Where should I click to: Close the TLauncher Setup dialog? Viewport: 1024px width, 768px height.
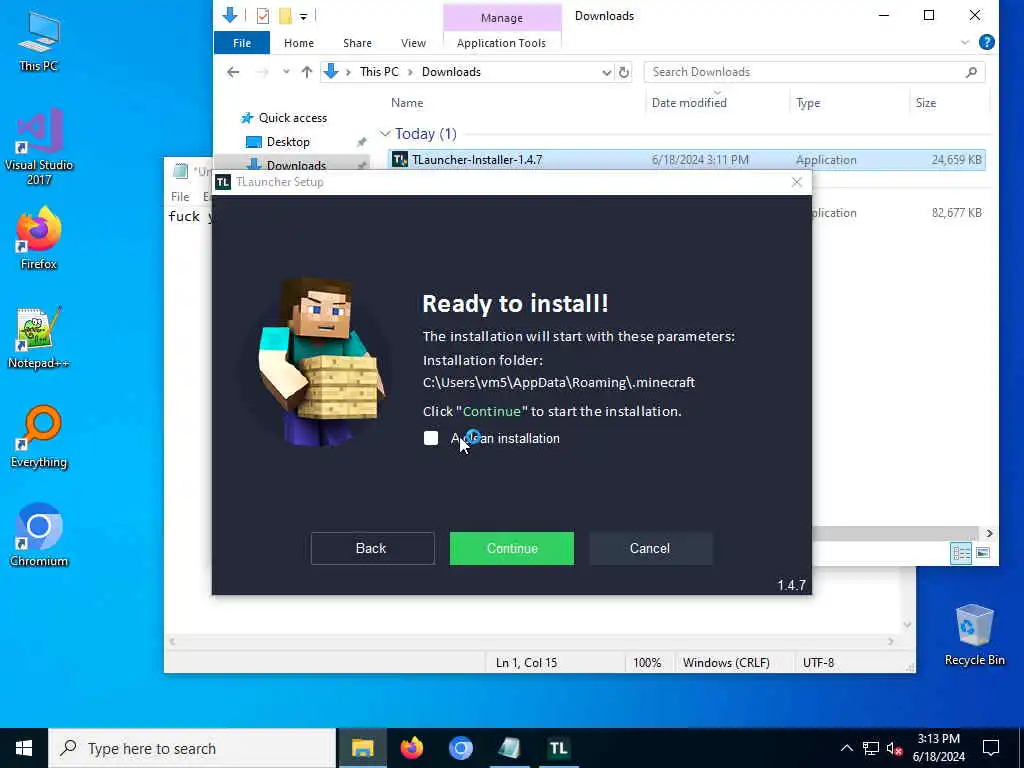point(797,182)
